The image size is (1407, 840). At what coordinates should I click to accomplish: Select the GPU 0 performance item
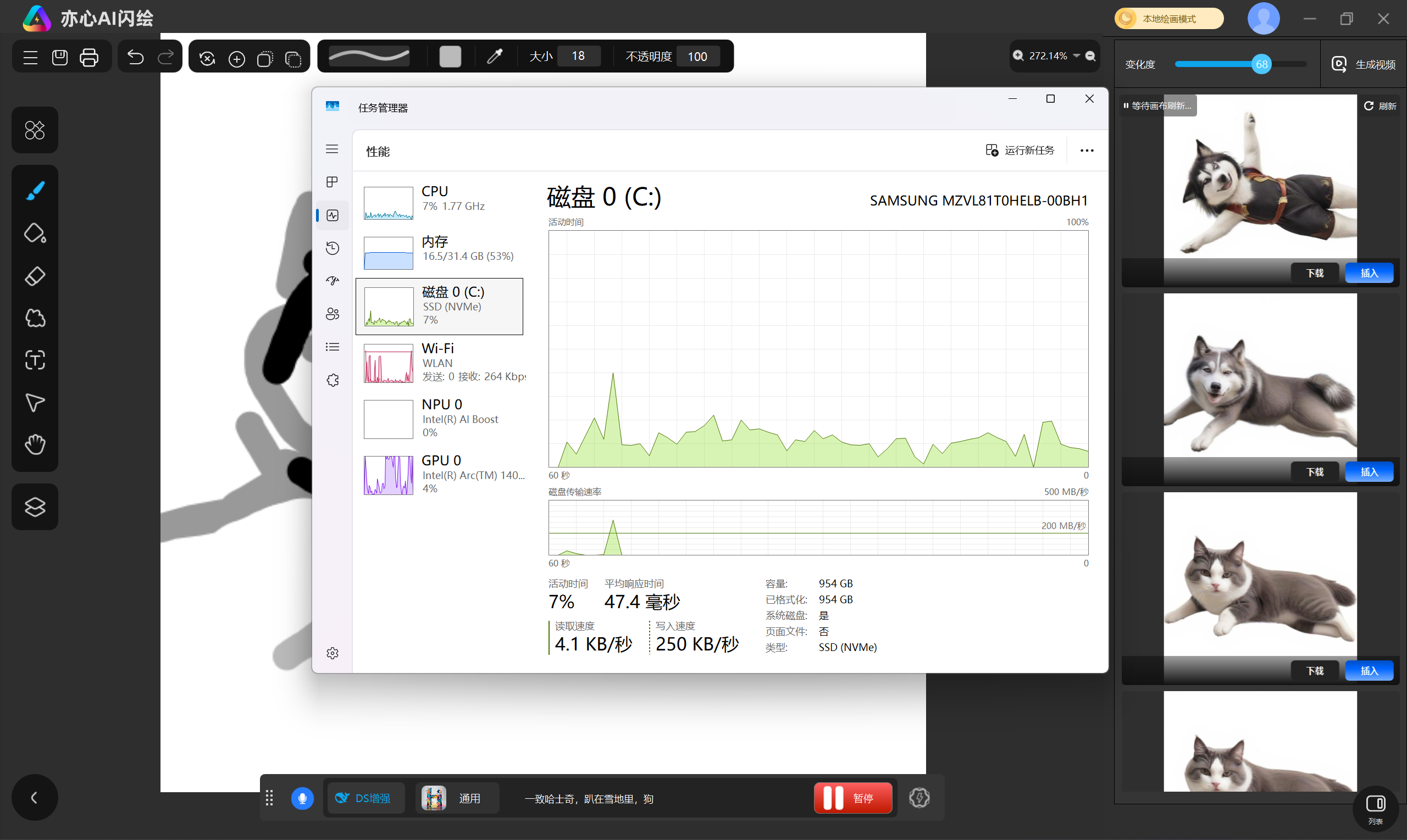pyautogui.click(x=442, y=474)
